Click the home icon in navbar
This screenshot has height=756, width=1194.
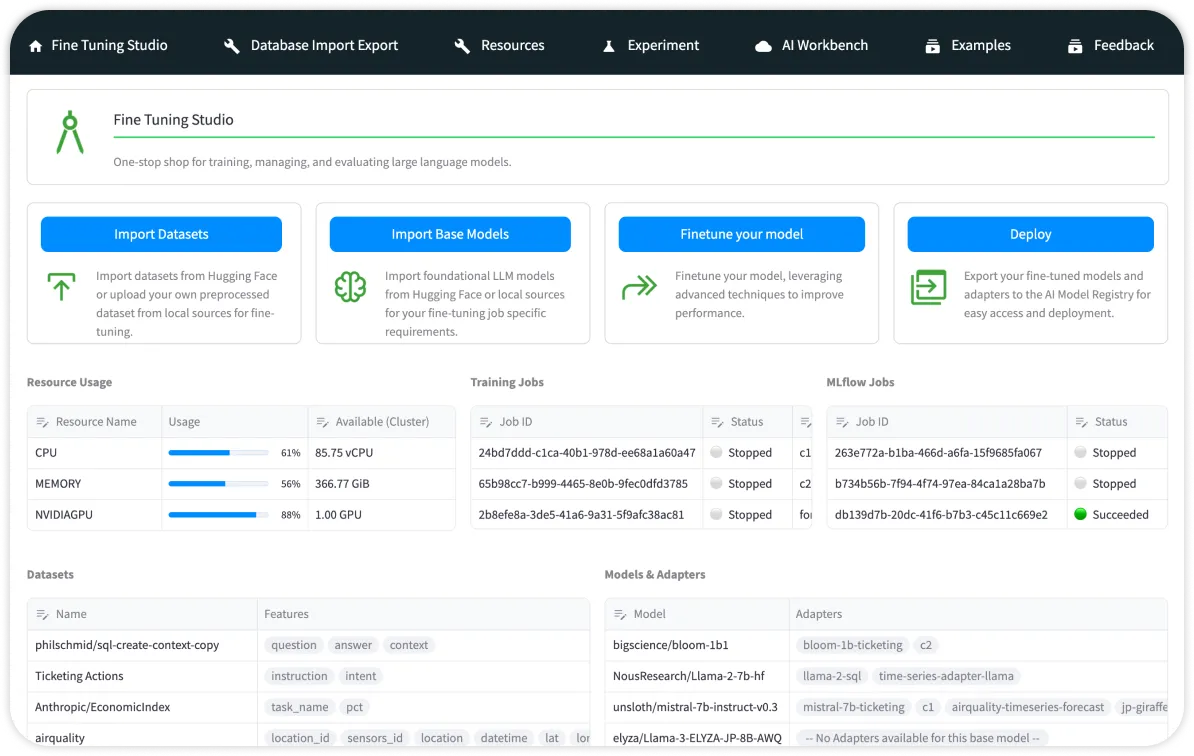35,46
